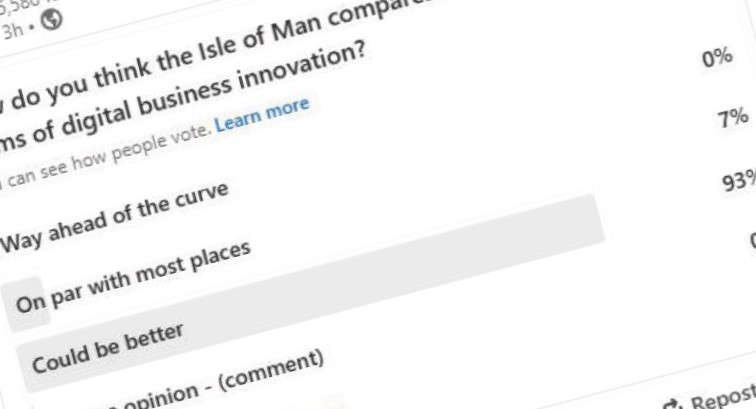Image resolution: width=756 pixels, height=409 pixels.
Task: Click the 93% result bar for Could be better
Action: pos(311,293)
